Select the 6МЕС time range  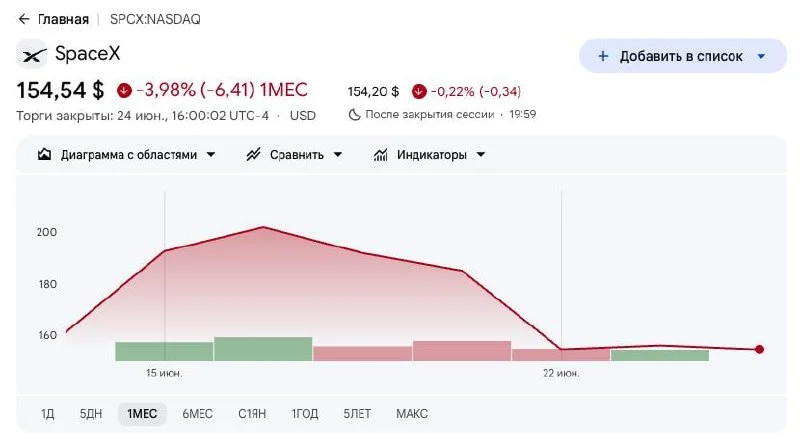197,413
